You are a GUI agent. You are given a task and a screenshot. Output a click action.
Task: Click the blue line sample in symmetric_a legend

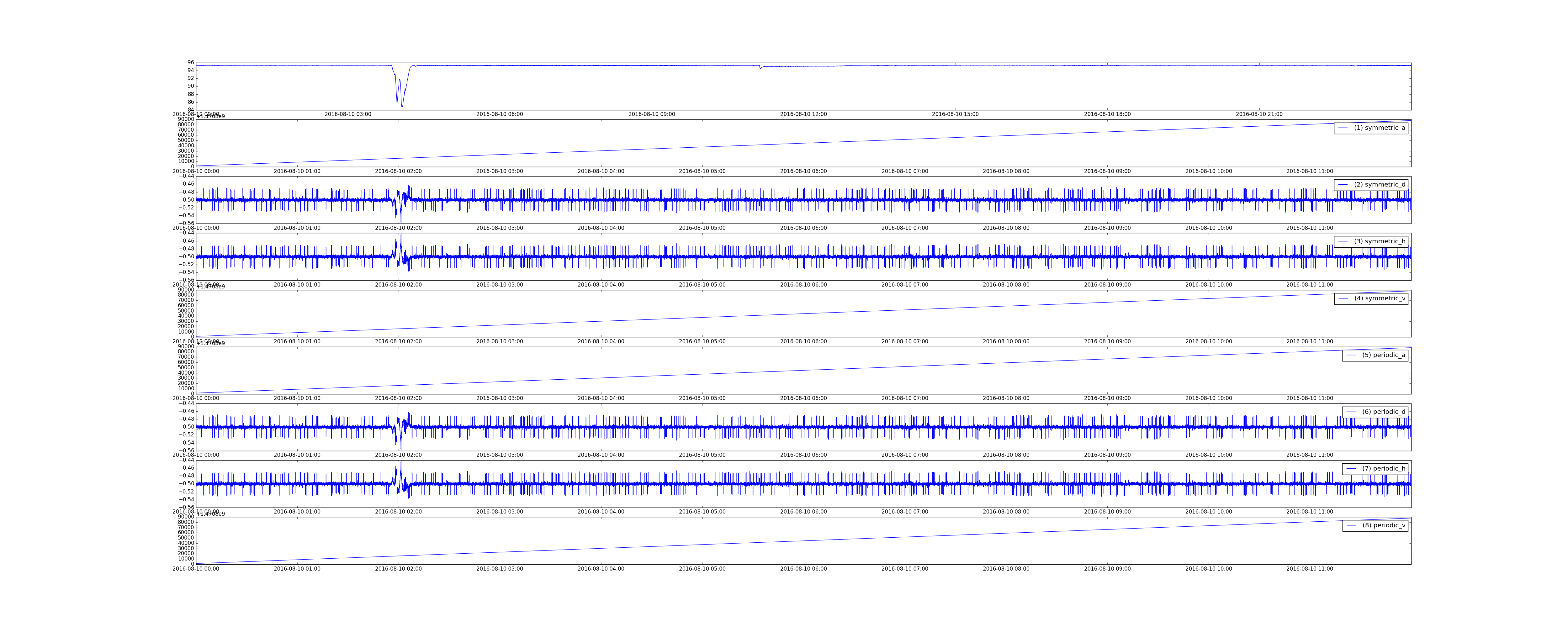tap(1343, 128)
